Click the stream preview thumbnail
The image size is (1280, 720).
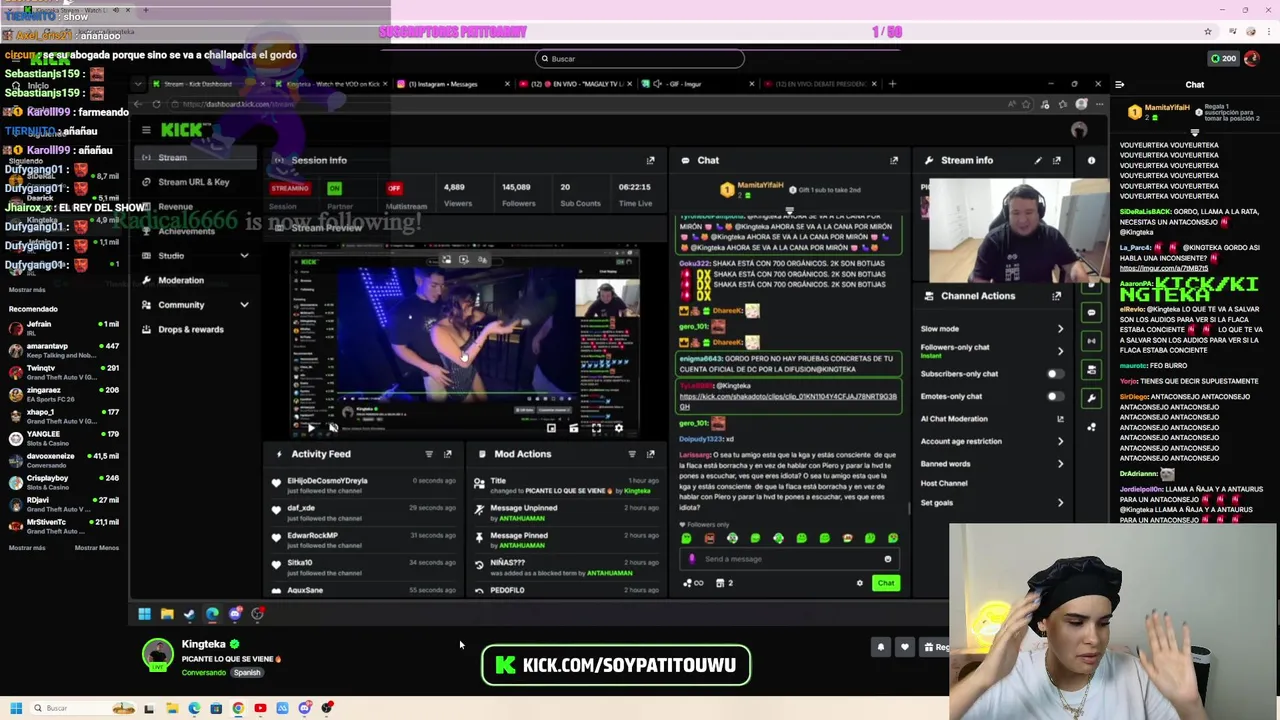pos(466,340)
